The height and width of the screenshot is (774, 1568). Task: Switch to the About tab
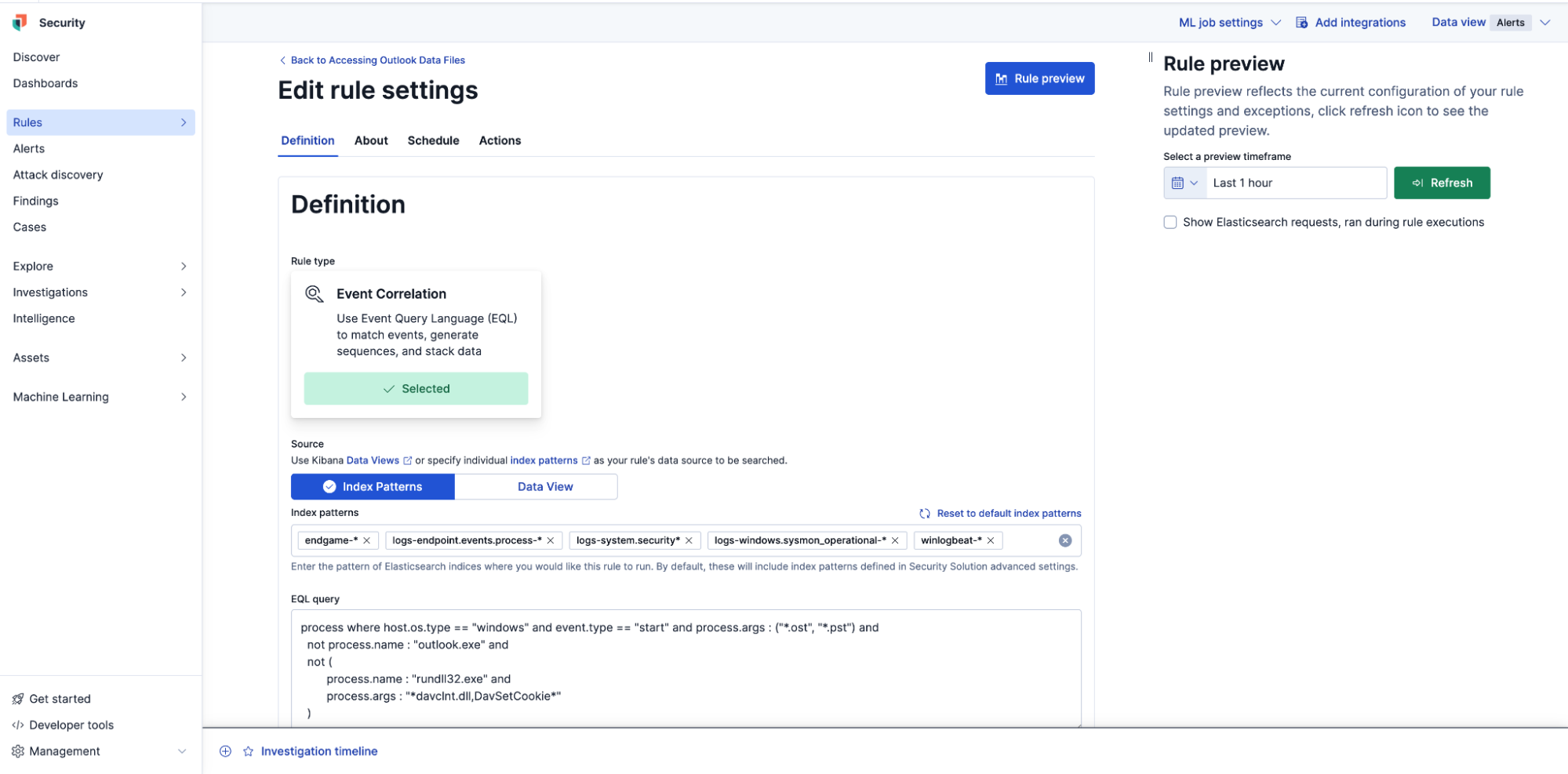click(x=370, y=140)
